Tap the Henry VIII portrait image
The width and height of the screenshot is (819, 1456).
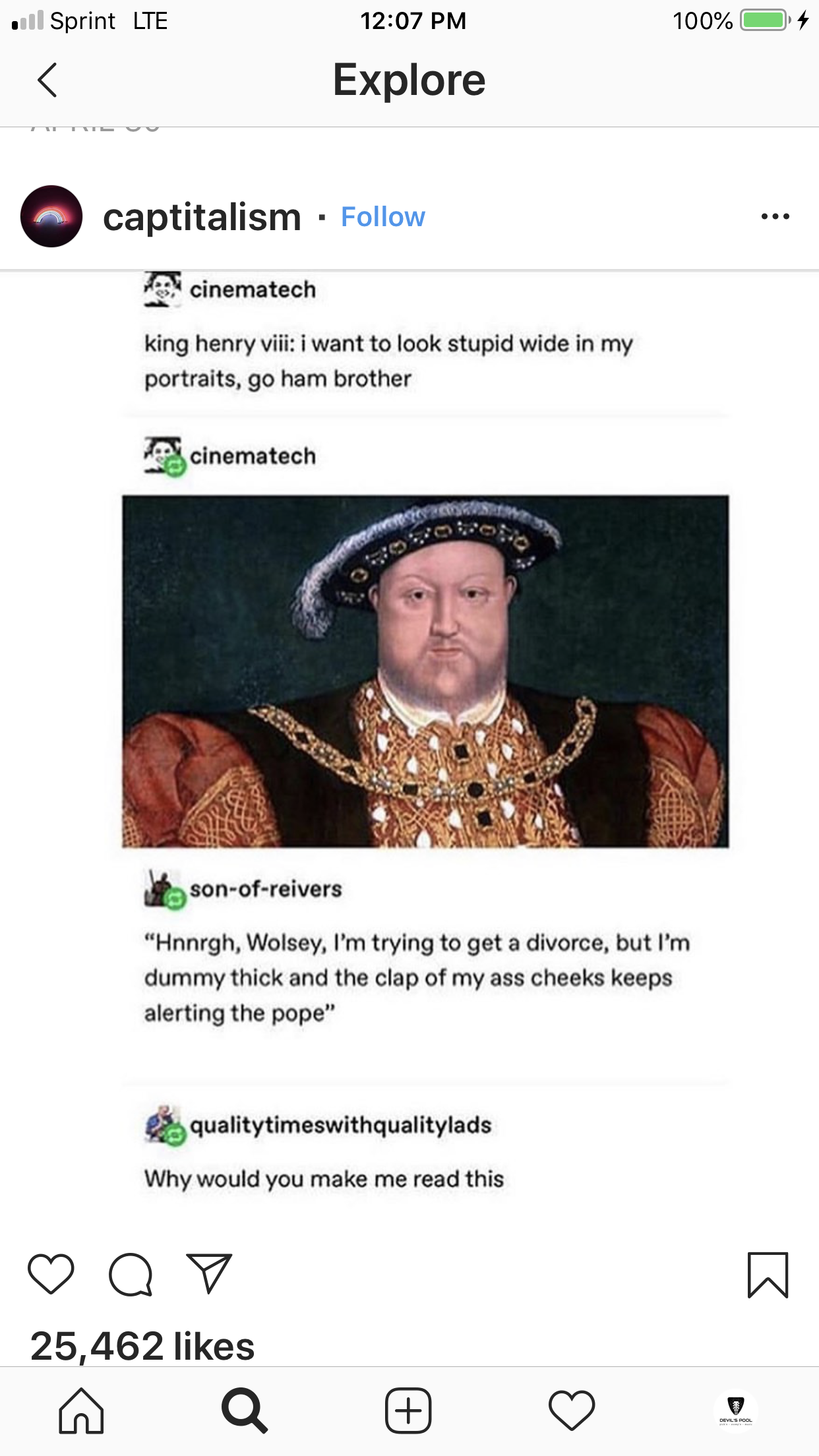(425, 671)
